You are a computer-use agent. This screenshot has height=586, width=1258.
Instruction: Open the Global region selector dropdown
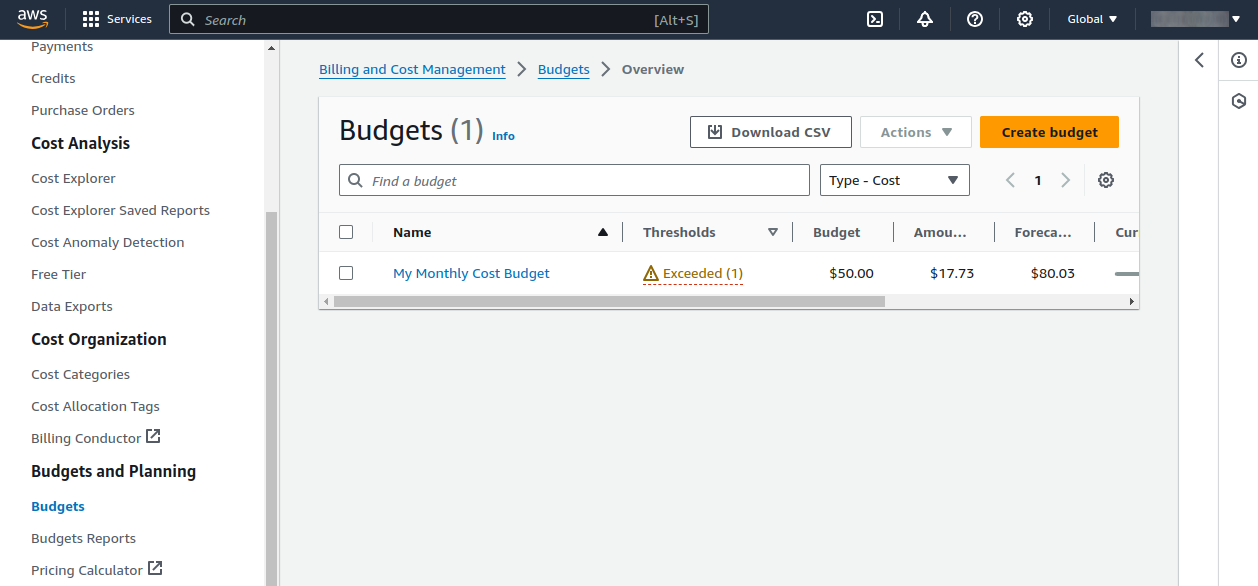[1091, 19]
